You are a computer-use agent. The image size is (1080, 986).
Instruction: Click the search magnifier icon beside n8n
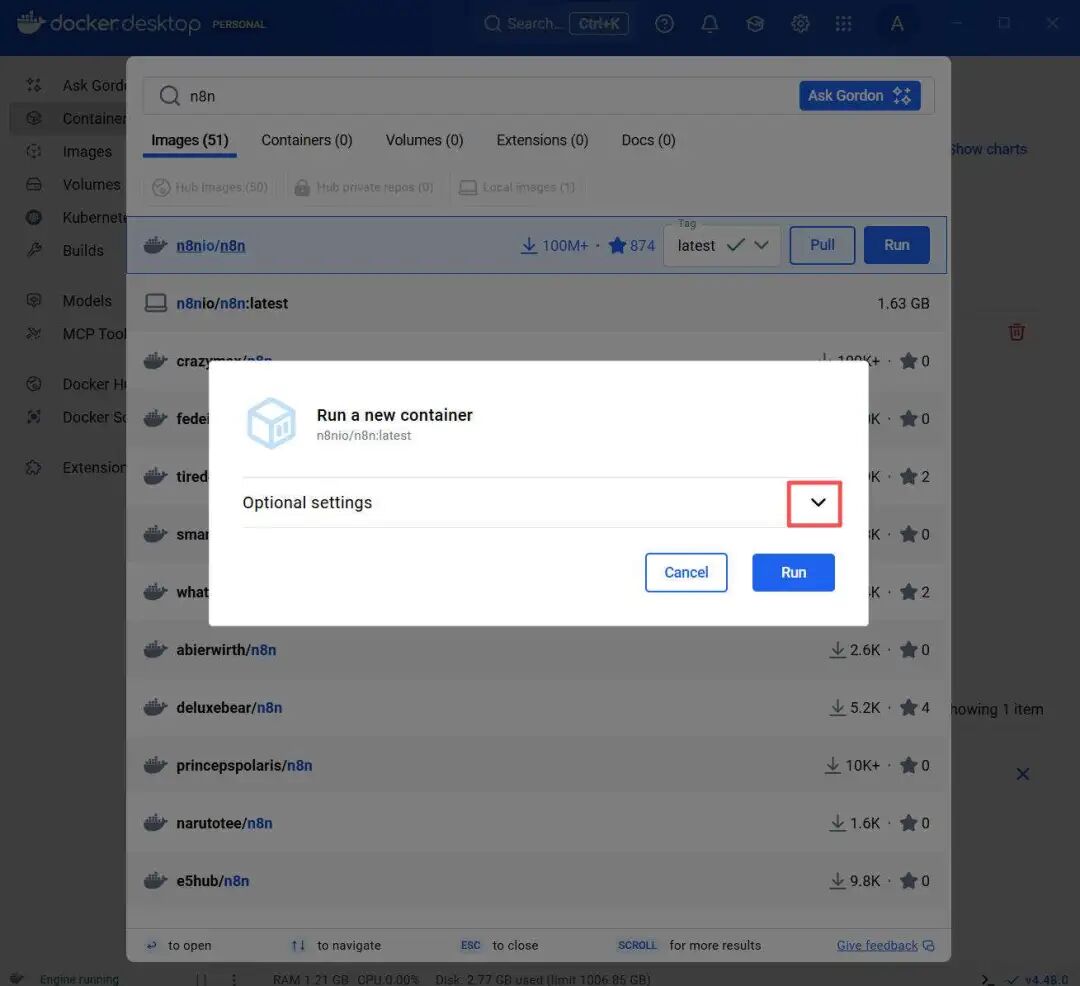point(169,96)
